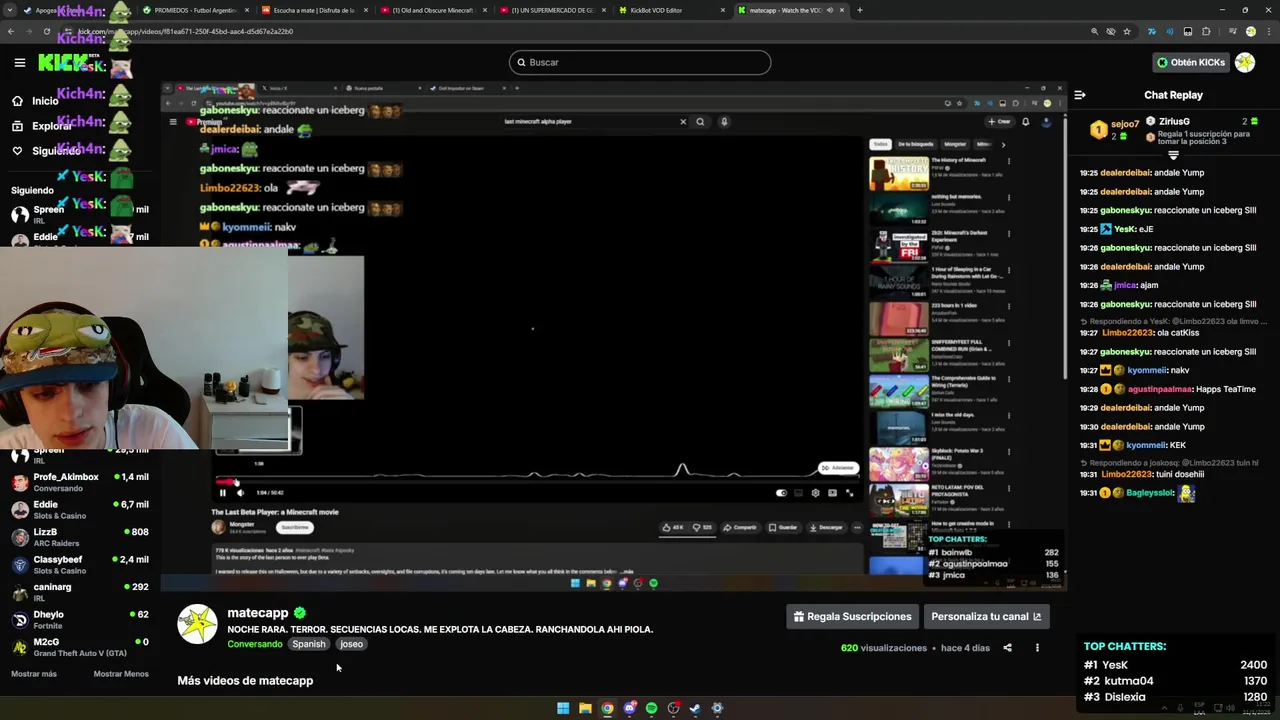Screen dimensions: 1280x720
Task: Open the Chrome three-dot menu
Action: 1267,31
